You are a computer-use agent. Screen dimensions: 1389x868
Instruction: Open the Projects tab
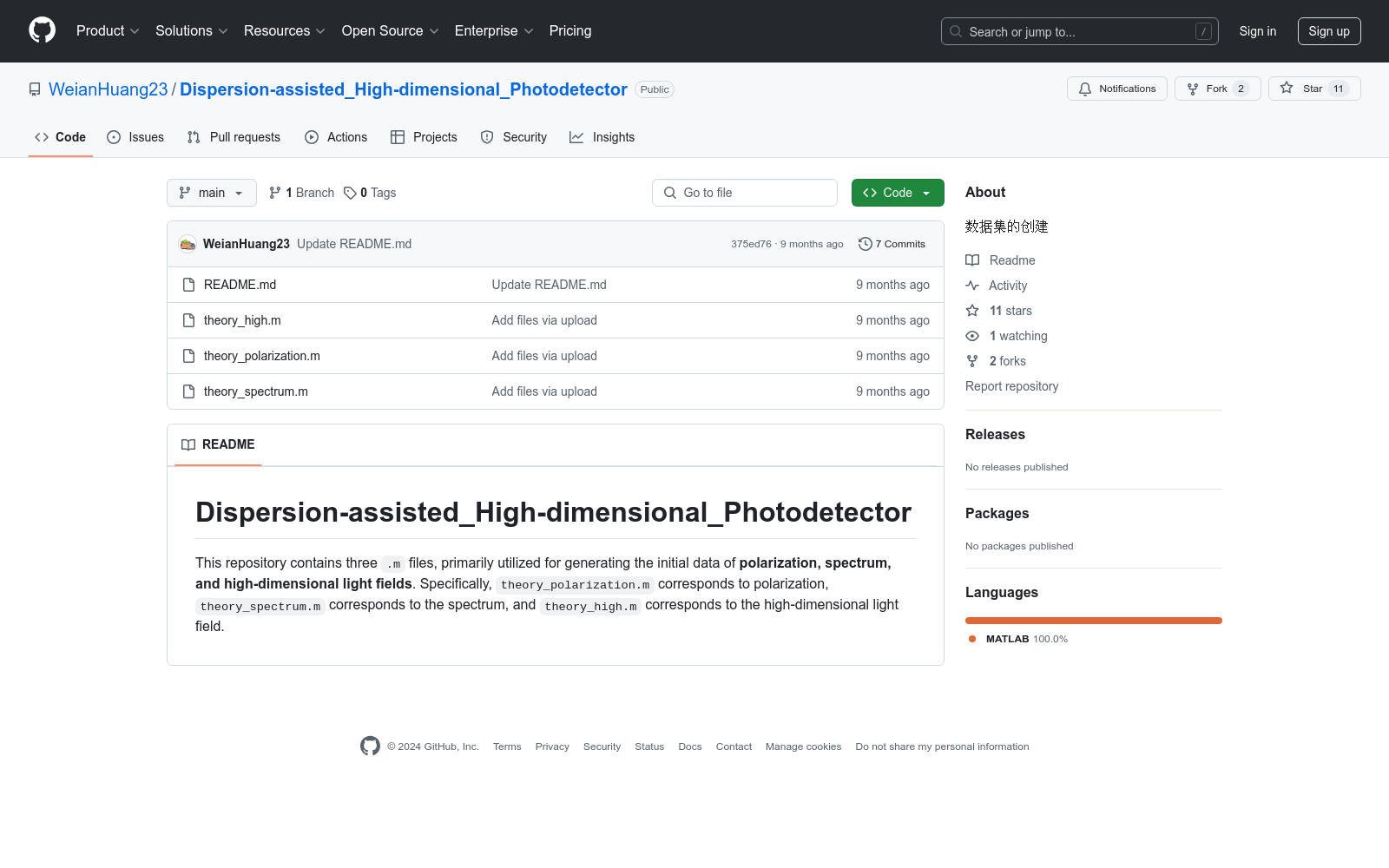[x=424, y=137]
